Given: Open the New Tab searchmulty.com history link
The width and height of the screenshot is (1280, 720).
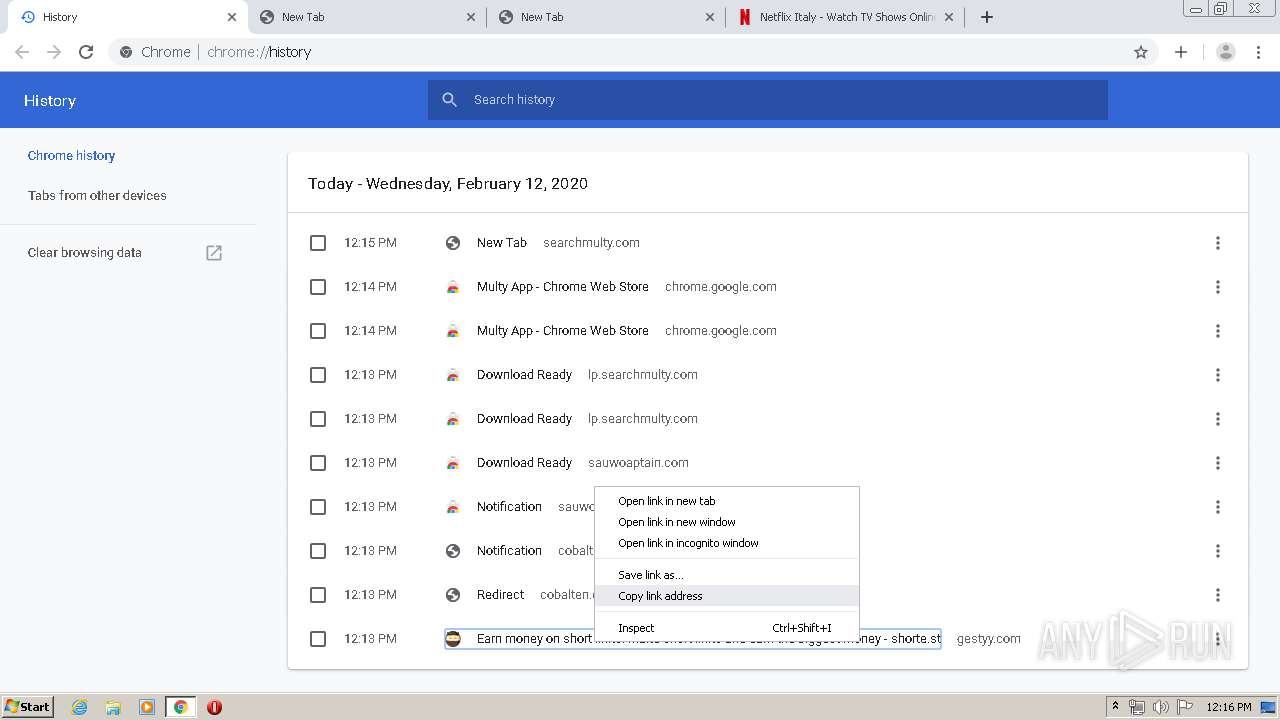Looking at the screenshot, I should pos(502,243).
